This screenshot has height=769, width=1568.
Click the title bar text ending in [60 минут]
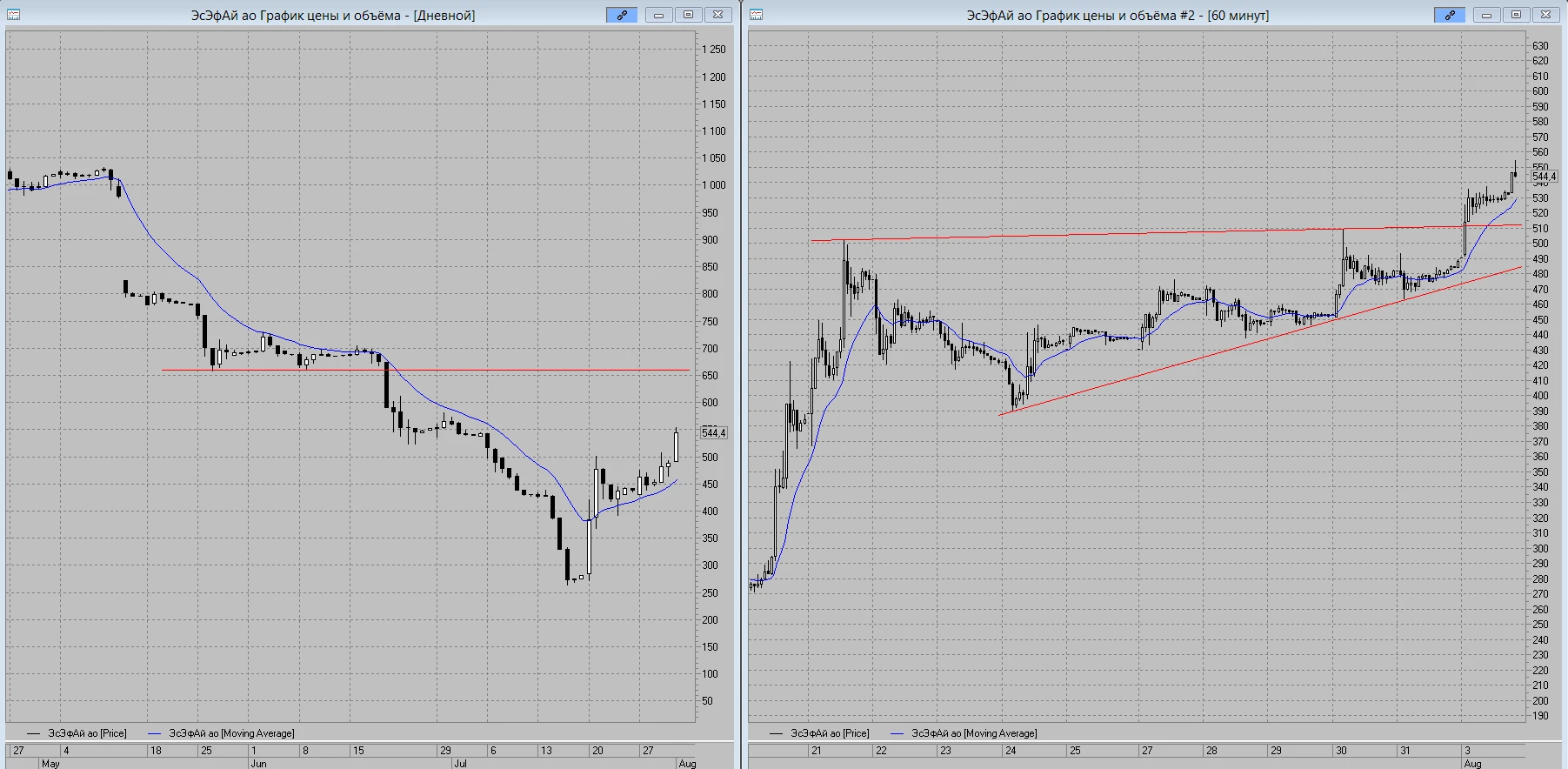1118,16
